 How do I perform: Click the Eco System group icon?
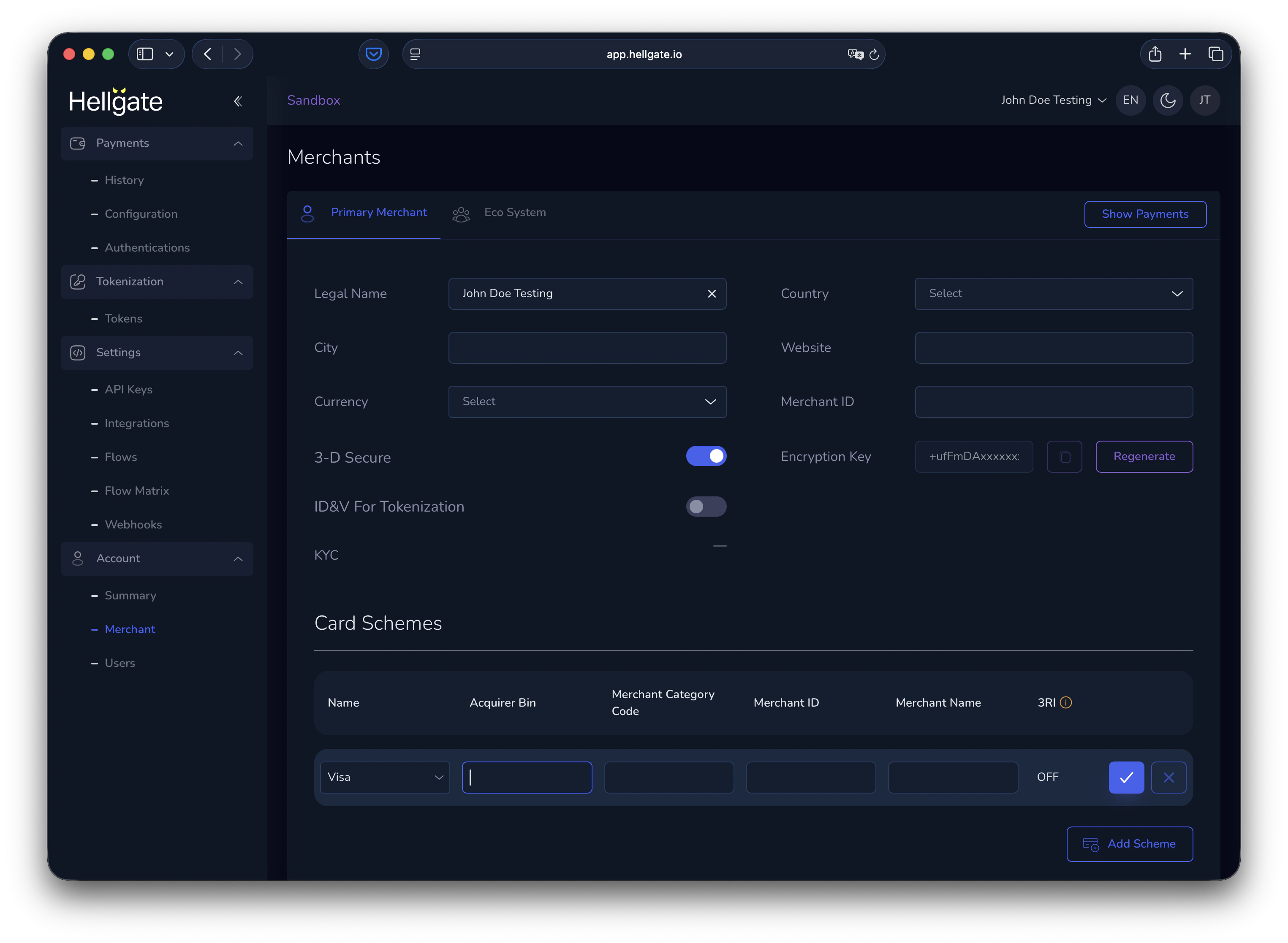point(461,214)
